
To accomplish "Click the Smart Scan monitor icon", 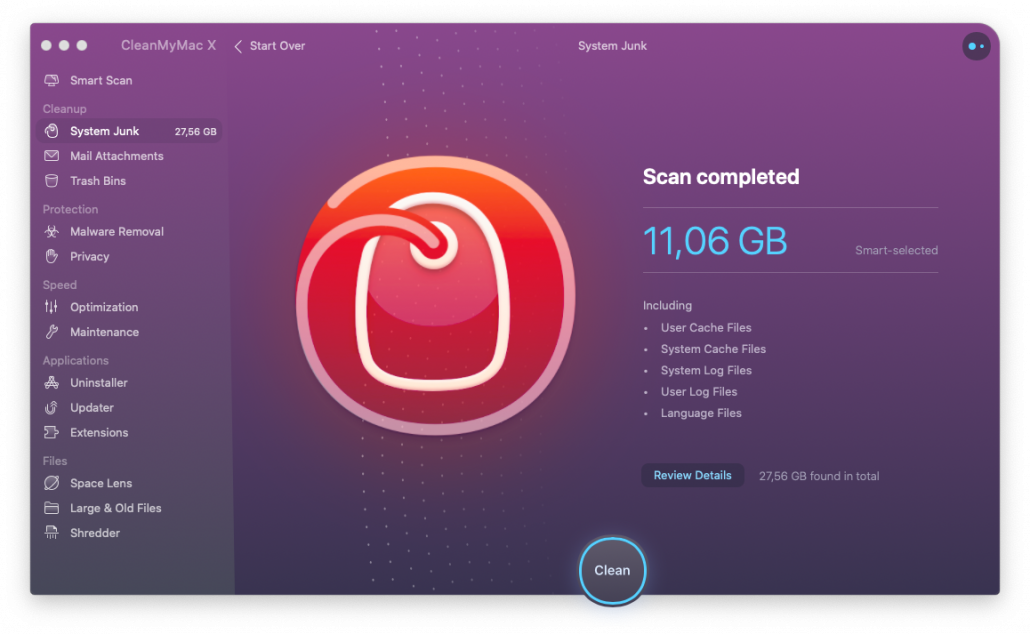I will [51, 80].
